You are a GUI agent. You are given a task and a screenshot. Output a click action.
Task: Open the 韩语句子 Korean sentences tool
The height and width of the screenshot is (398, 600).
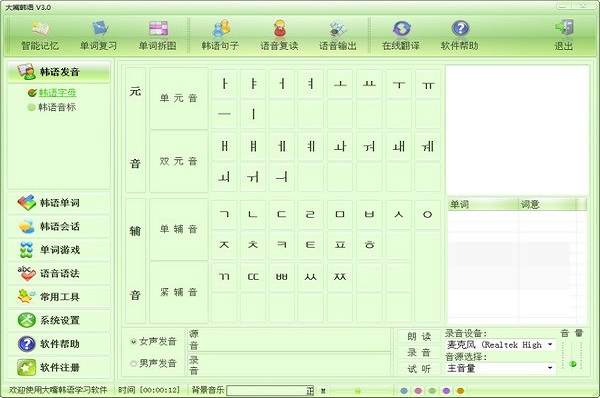pos(220,35)
